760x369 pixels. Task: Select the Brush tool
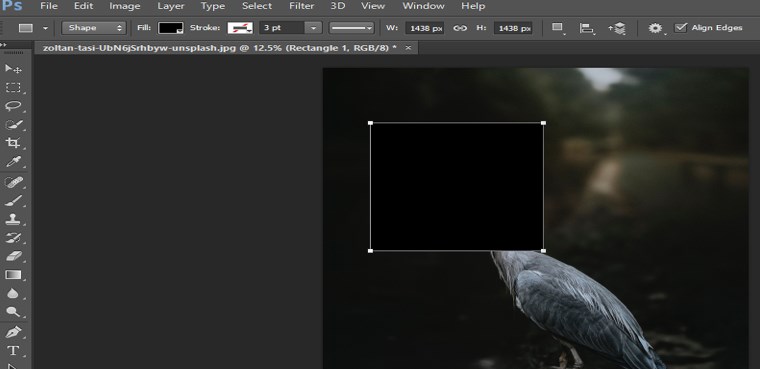coord(13,201)
